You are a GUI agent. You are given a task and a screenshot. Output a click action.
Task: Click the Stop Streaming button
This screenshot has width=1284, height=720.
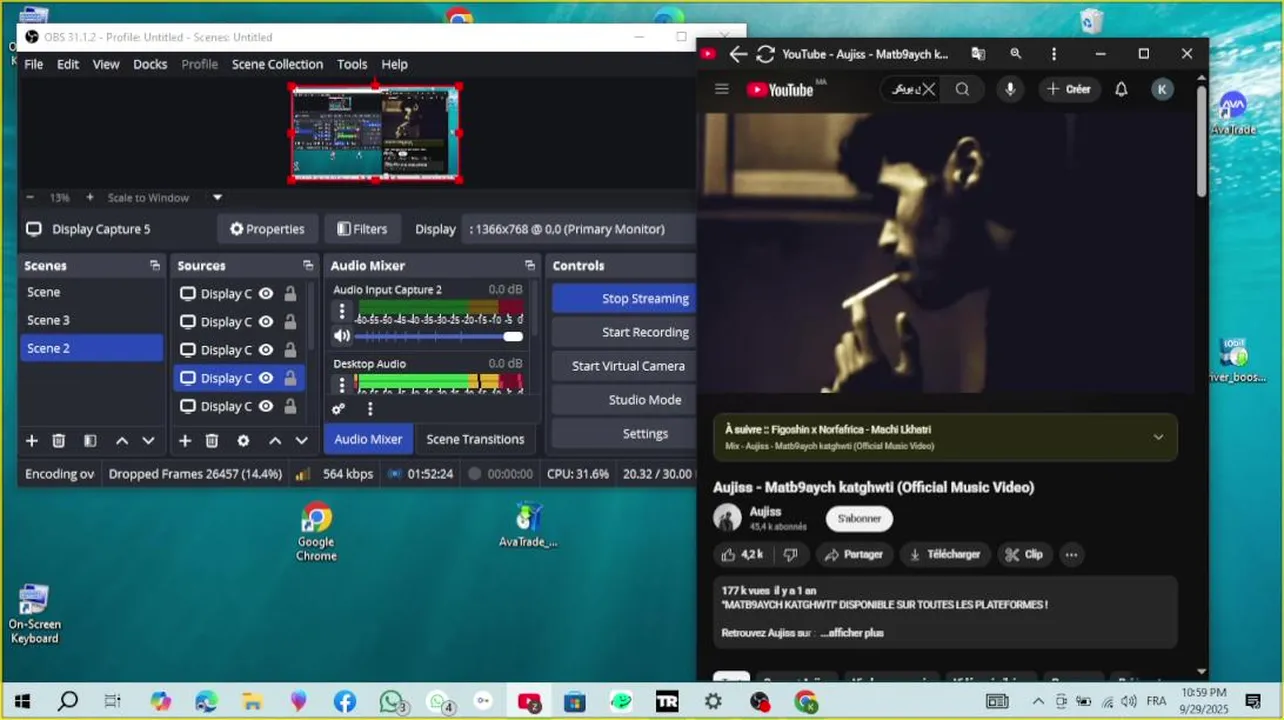(x=624, y=298)
